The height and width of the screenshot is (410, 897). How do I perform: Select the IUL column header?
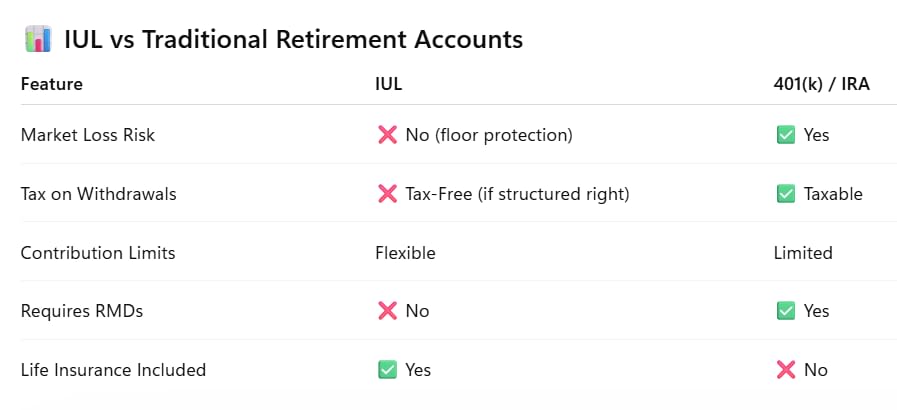click(x=388, y=84)
